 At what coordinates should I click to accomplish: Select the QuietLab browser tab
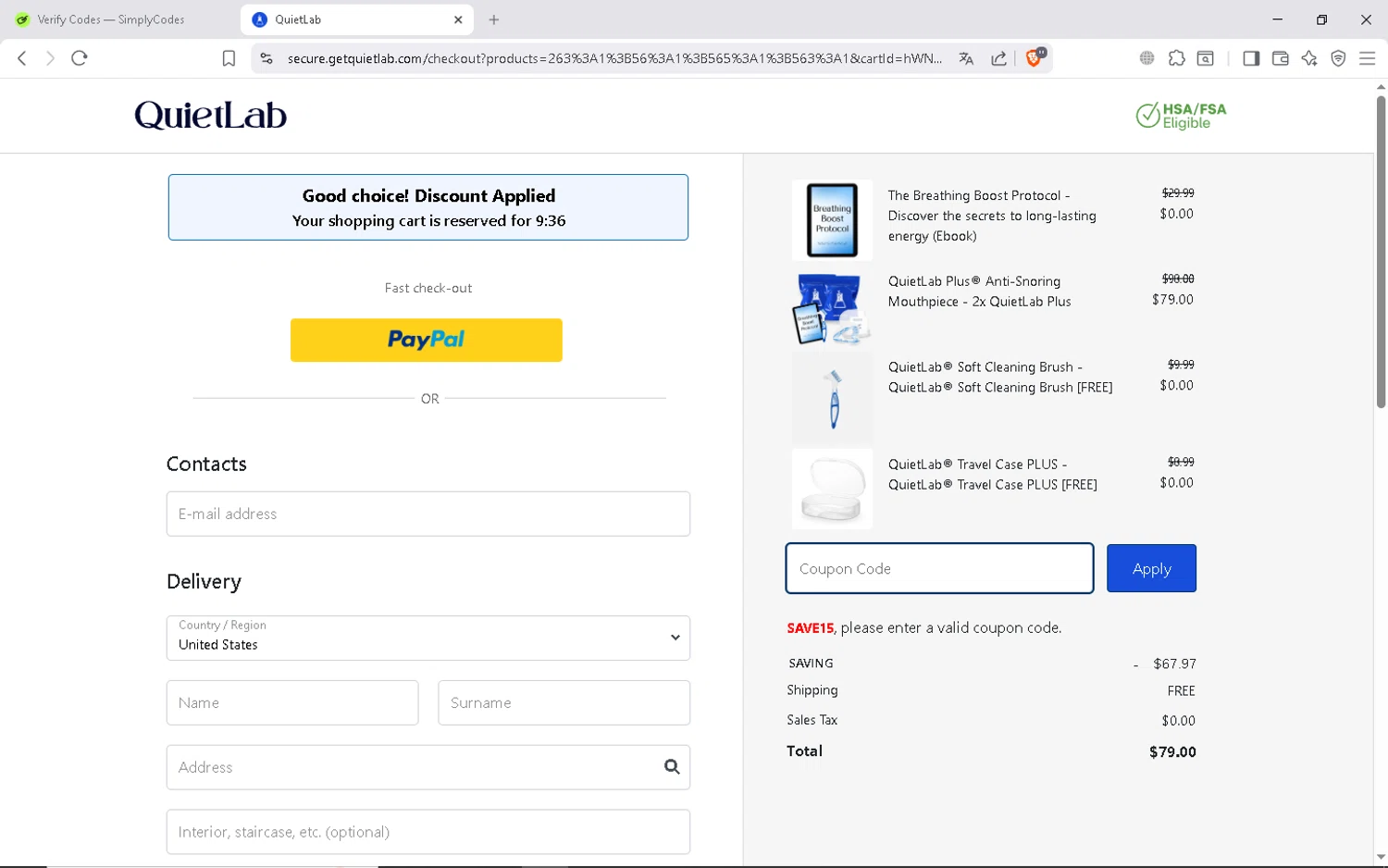[356, 19]
